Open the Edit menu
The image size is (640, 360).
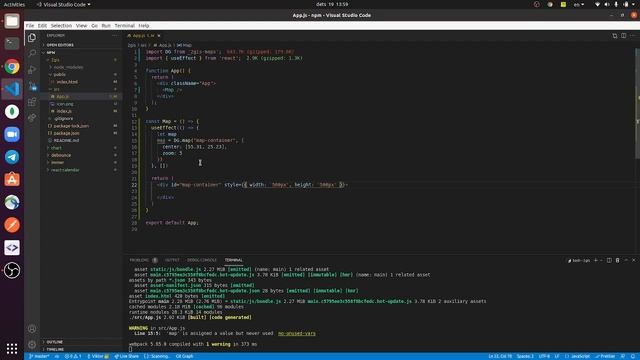coord(42,25)
